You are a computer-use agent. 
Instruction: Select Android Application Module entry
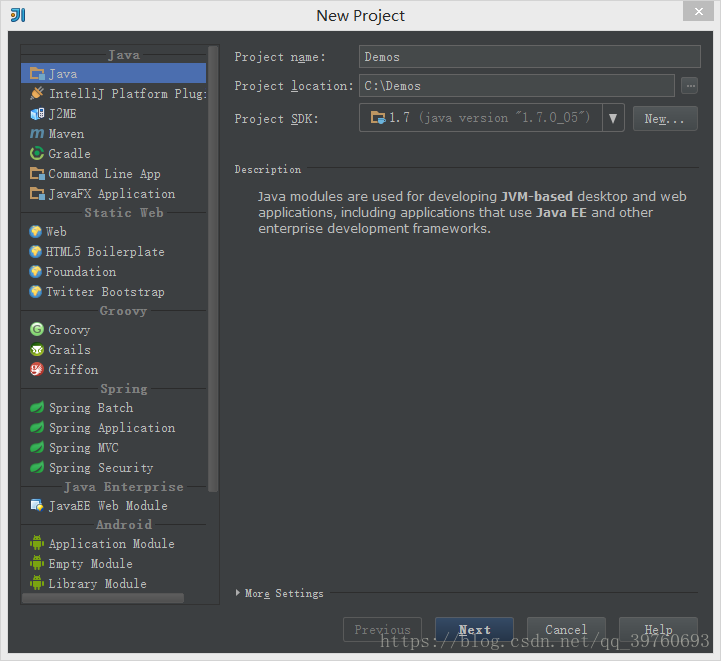point(114,543)
